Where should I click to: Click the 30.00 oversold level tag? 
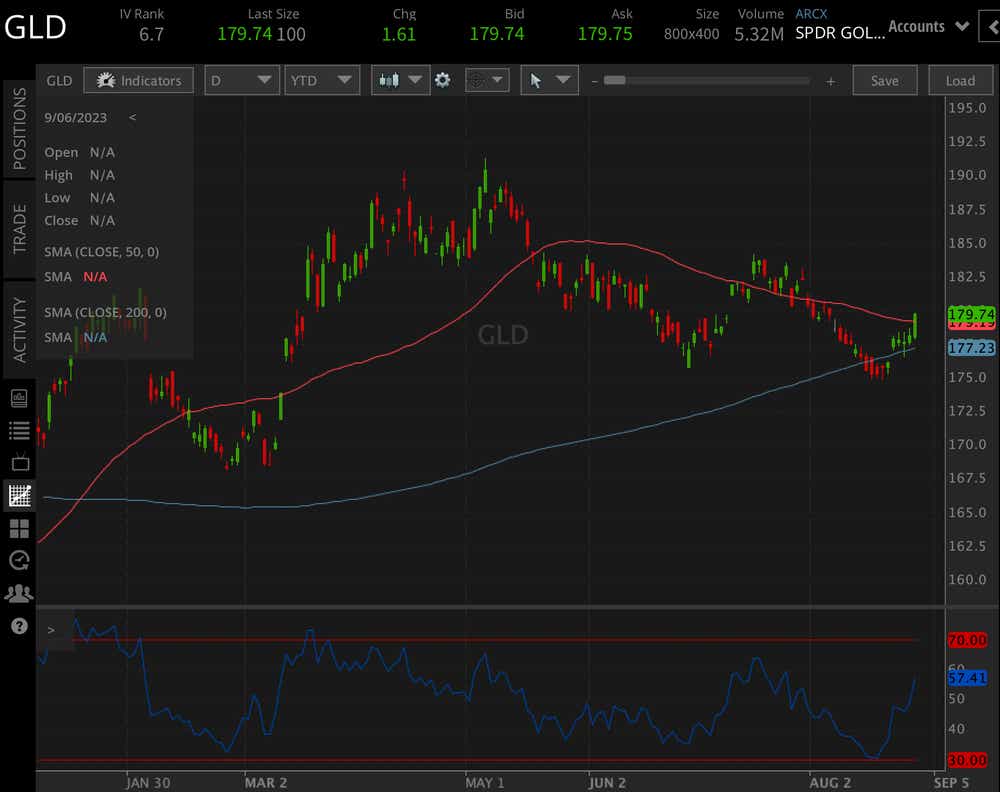tap(967, 760)
